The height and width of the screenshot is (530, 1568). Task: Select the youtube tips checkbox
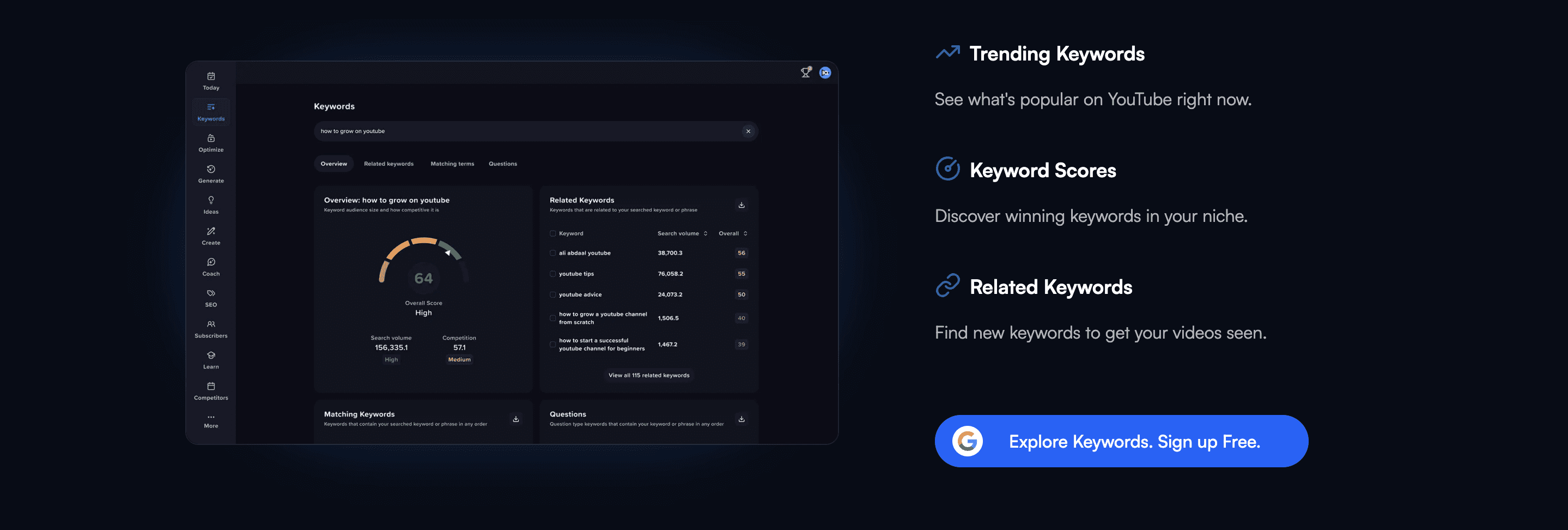point(552,274)
